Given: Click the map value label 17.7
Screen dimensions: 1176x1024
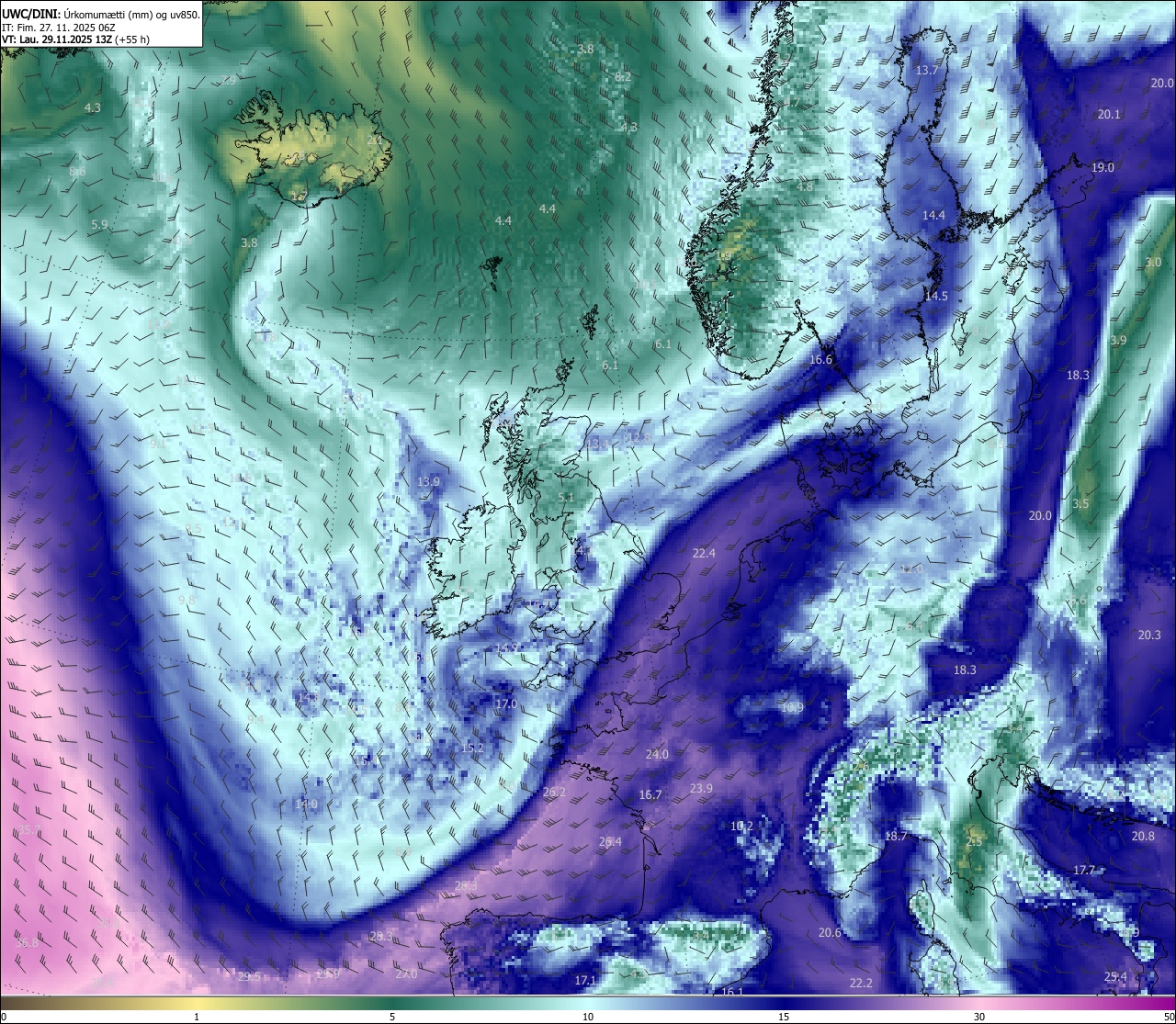Looking at the screenshot, I should [x=1084, y=870].
